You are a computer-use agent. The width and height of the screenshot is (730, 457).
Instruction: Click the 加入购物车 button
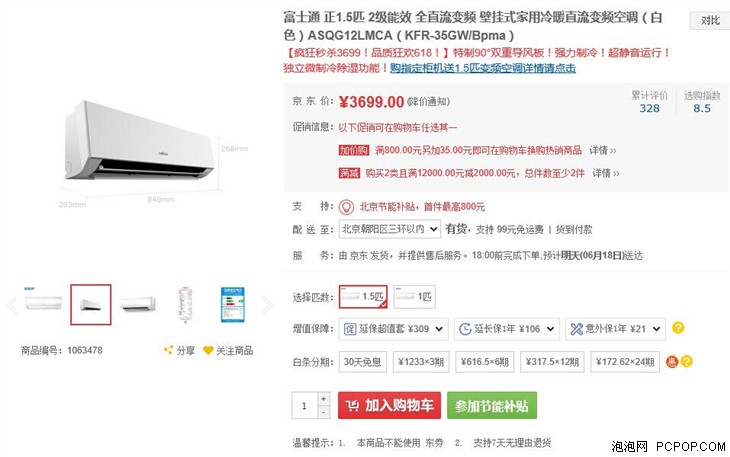(x=389, y=405)
